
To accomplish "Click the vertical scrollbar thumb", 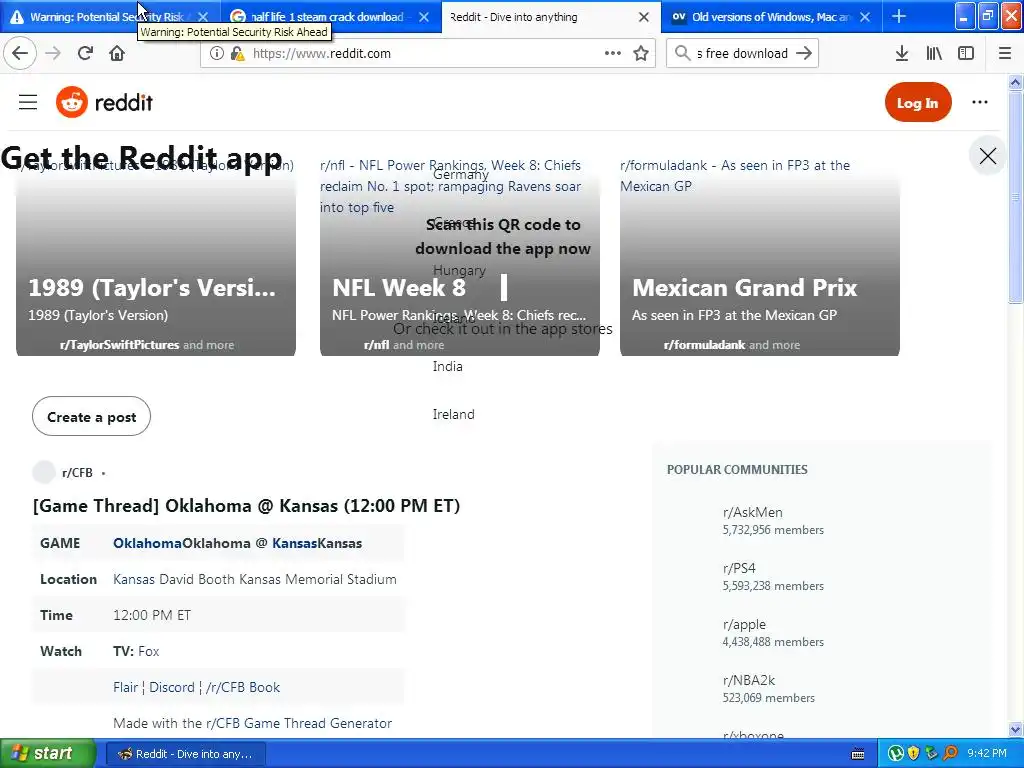I will pos(1015,197).
